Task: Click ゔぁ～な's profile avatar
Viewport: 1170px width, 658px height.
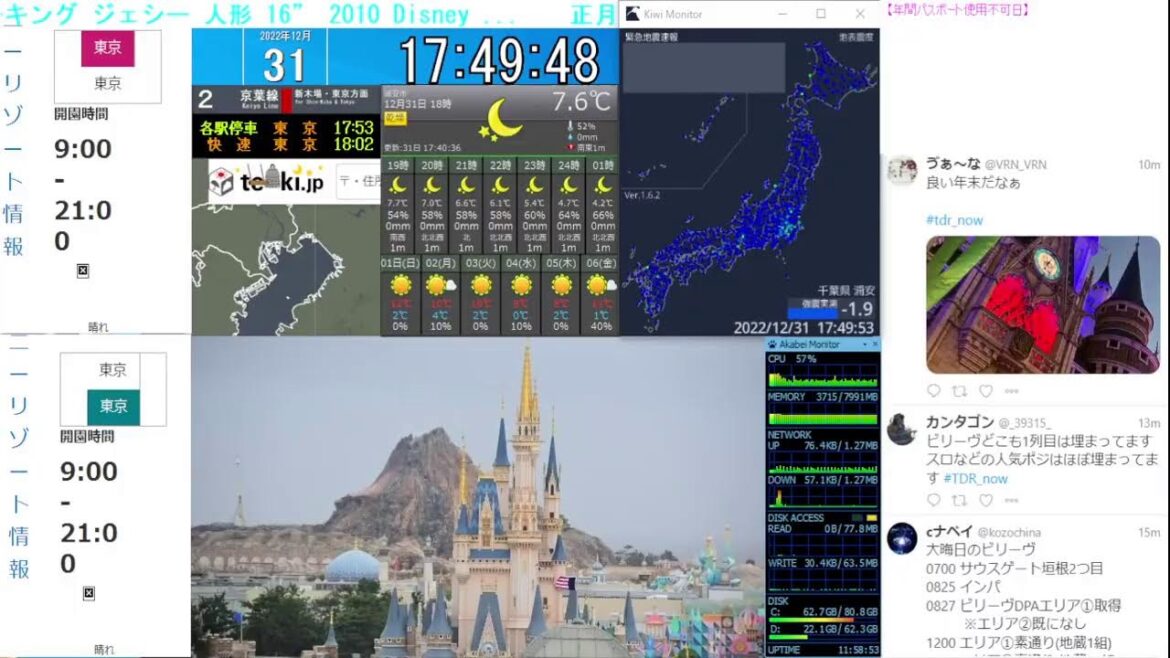Action: click(905, 170)
